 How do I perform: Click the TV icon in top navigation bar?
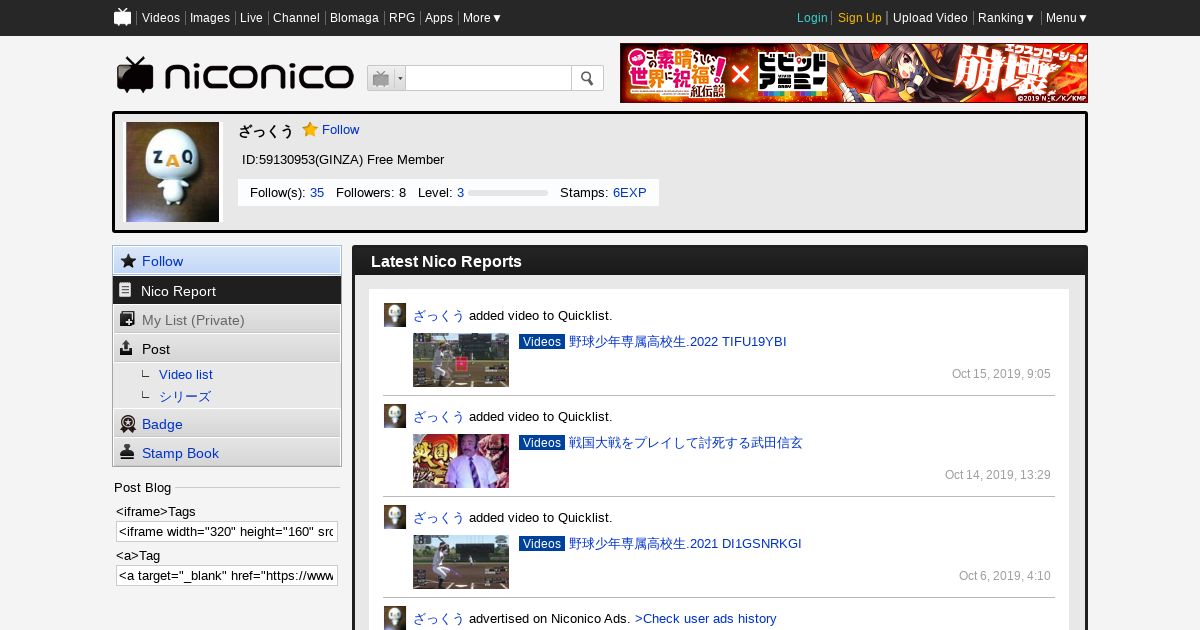coord(123,17)
